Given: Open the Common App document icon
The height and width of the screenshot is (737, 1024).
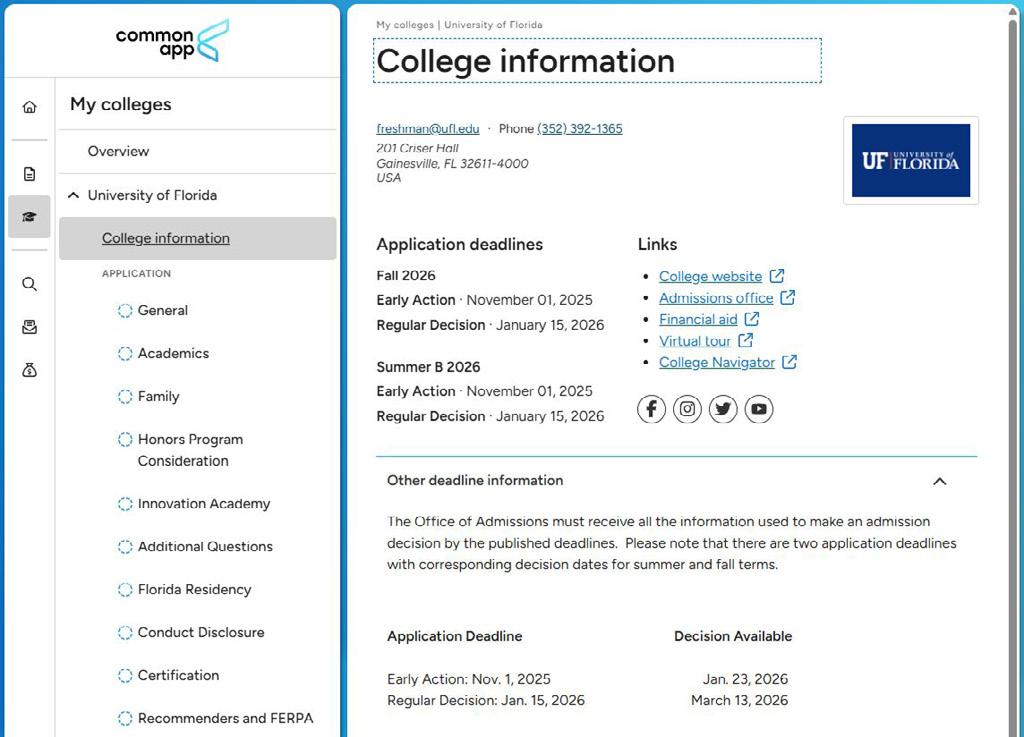Looking at the screenshot, I should (29, 174).
